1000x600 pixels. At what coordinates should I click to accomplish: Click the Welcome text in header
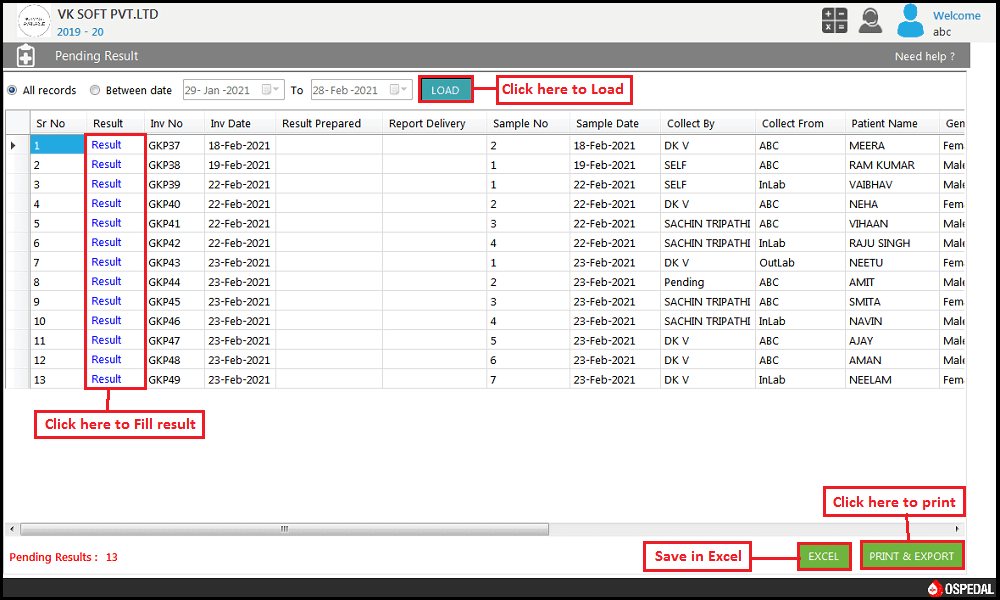click(x=957, y=15)
